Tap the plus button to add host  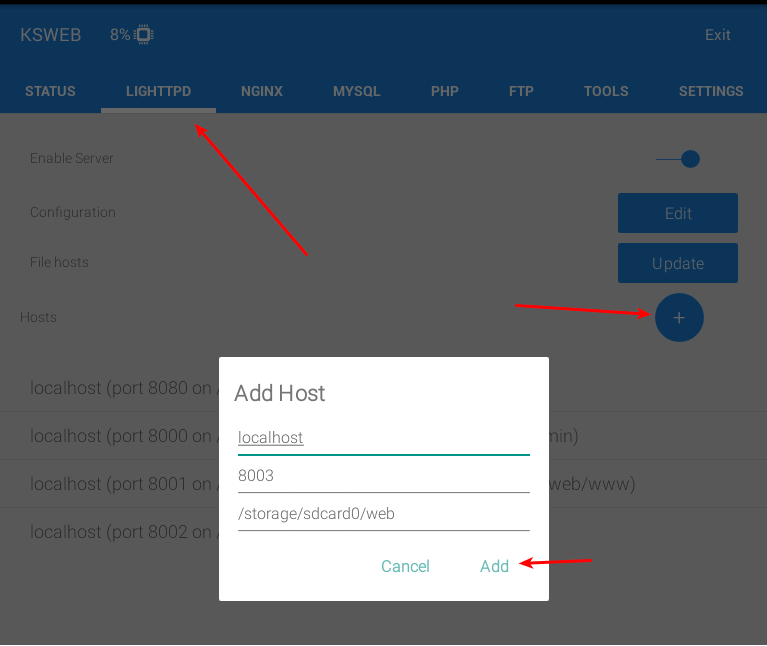(x=679, y=318)
